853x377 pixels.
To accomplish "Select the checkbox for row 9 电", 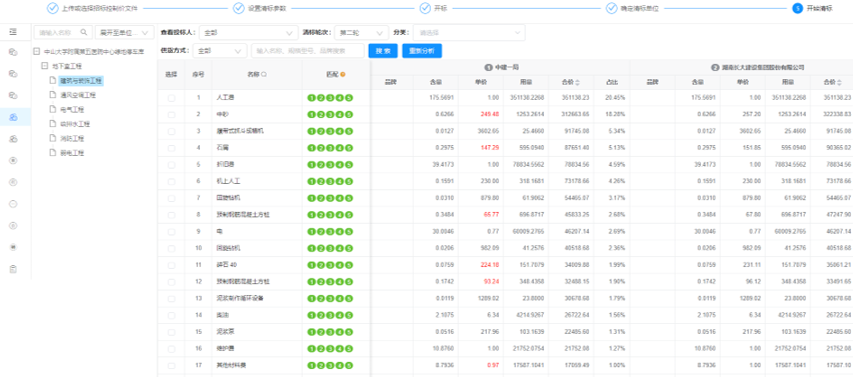I will pos(171,231).
